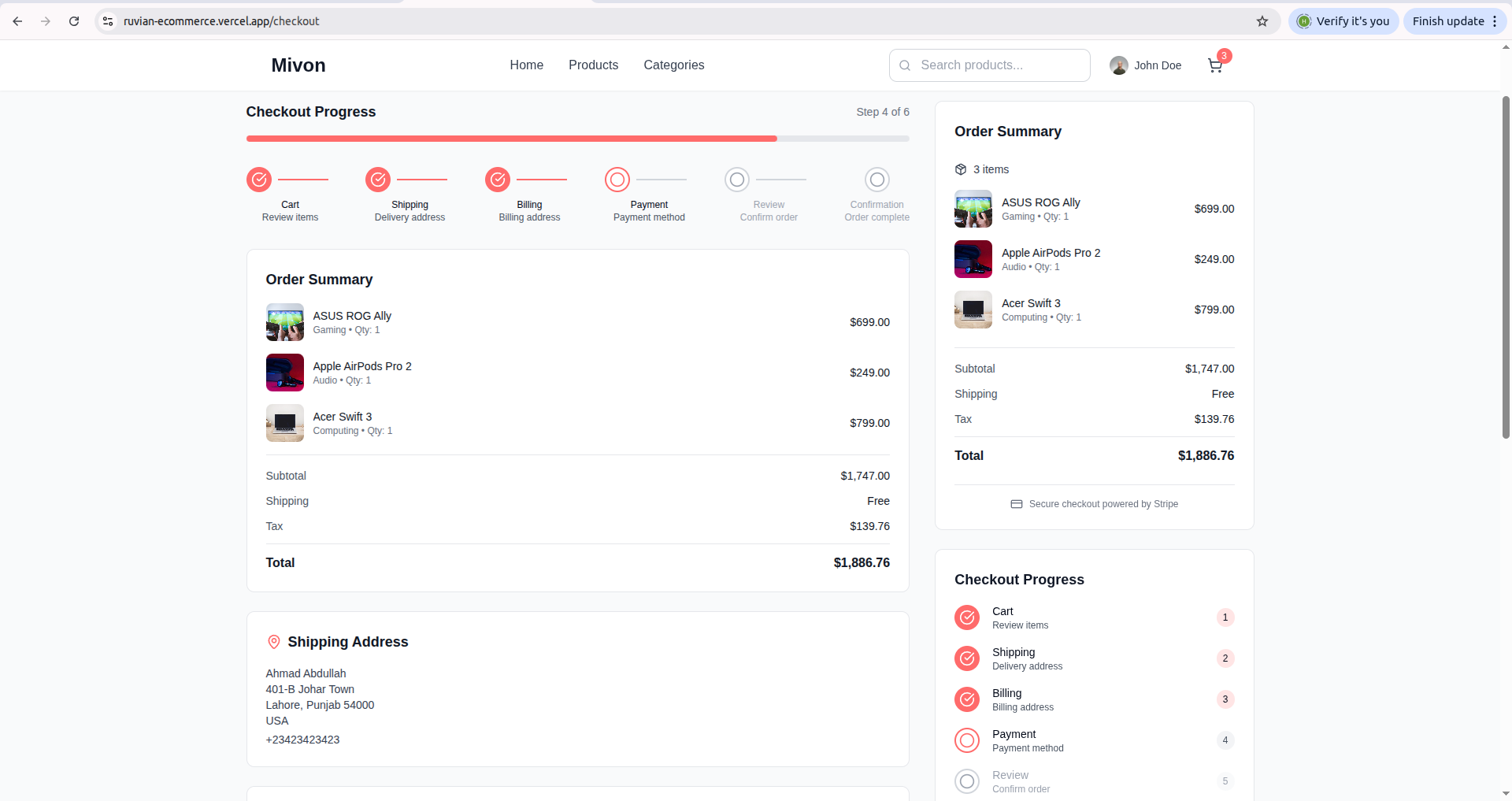Click the Cart step circle in stepper

click(x=259, y=180)
